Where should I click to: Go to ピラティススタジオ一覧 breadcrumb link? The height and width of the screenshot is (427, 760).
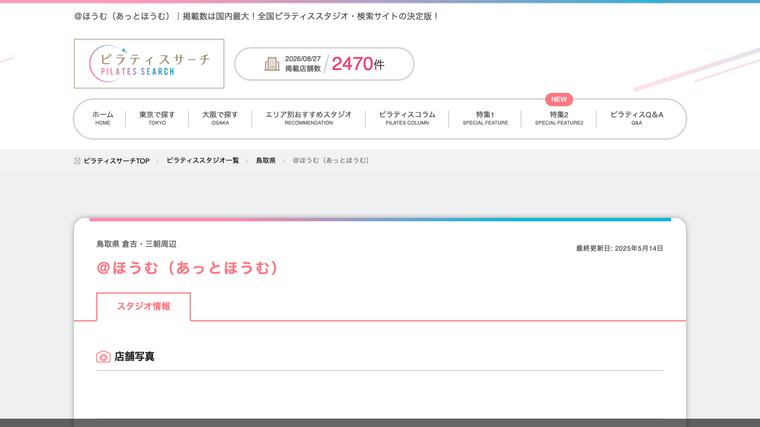pyautogui.click(x=203, y=160)
